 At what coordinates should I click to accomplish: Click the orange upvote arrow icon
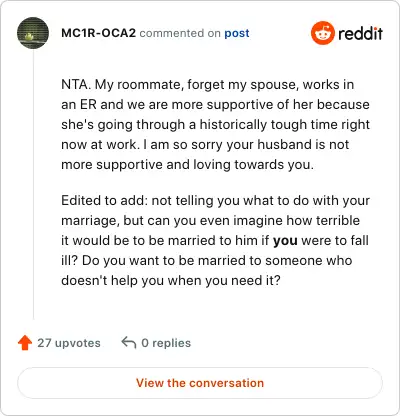point(25,343)
